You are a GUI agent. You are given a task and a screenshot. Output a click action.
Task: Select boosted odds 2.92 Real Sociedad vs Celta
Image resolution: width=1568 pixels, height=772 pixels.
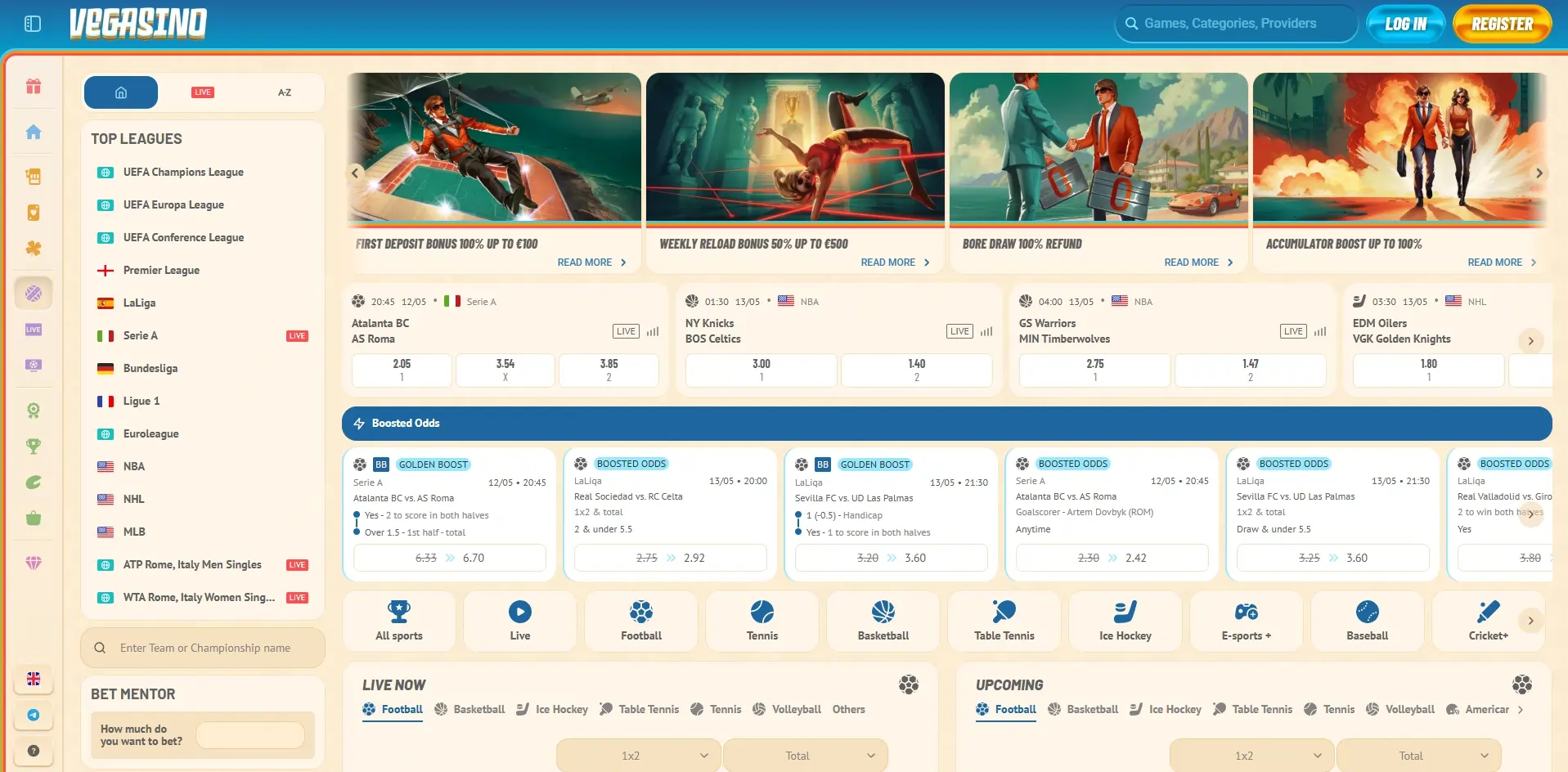coord(671,558)
